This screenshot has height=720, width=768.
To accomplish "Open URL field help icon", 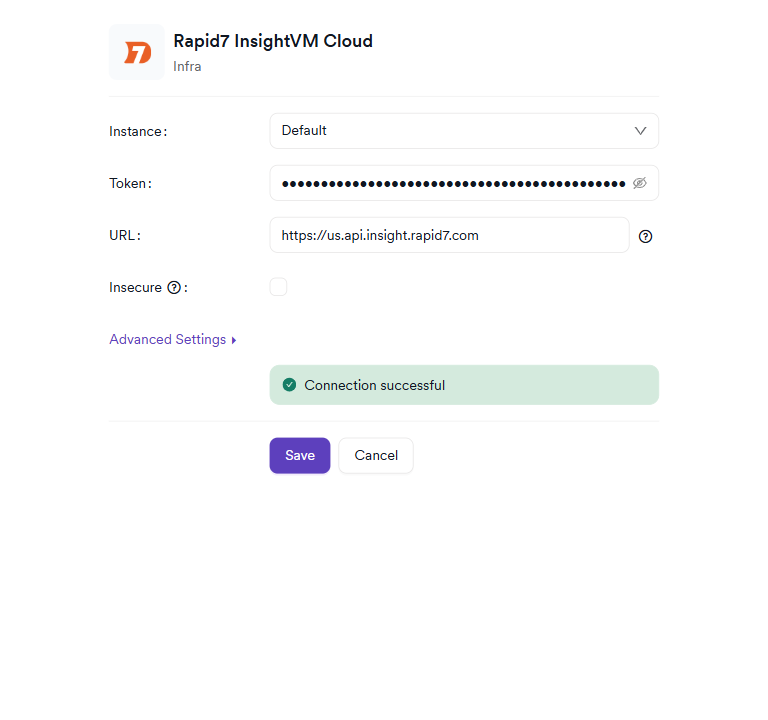I will point(645,237).
